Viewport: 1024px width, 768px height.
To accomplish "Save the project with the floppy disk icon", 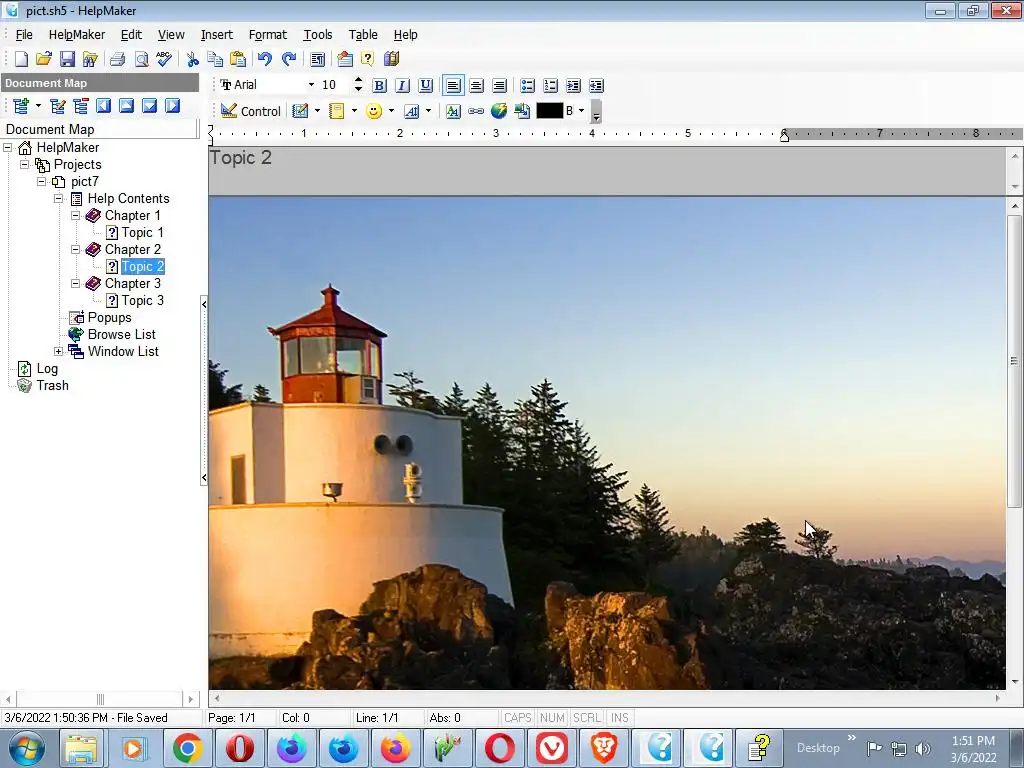I will click(67, 59).
